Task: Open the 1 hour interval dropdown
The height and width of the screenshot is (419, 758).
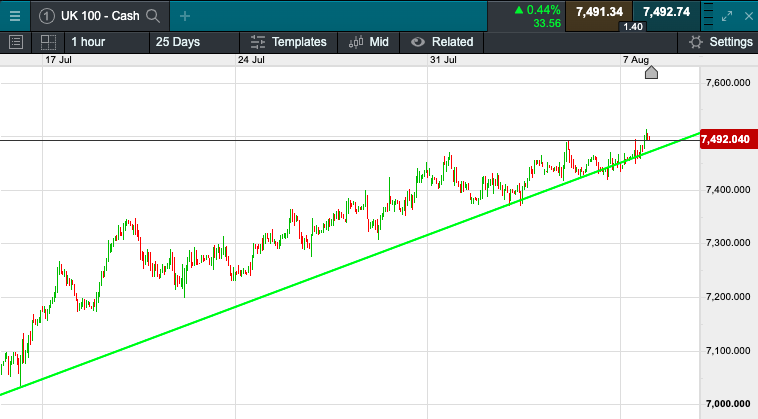Action: pos(106,42)
